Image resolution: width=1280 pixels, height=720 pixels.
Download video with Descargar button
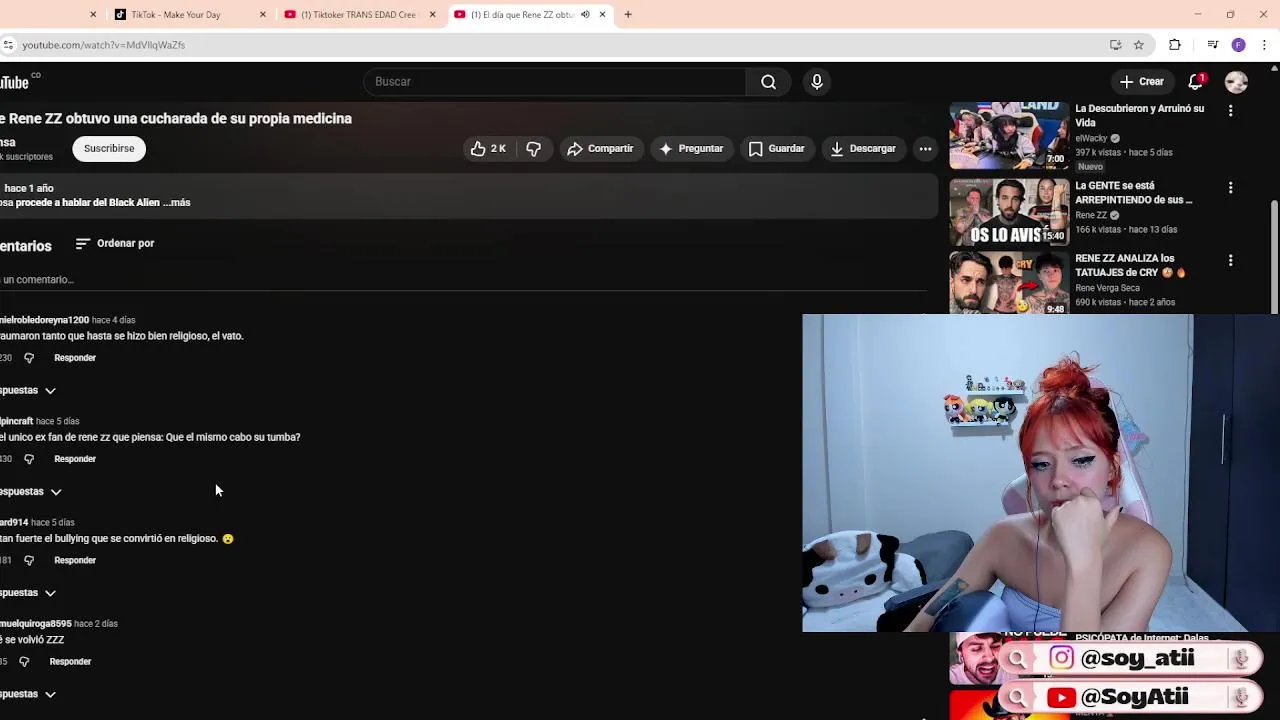coord(863,149)
